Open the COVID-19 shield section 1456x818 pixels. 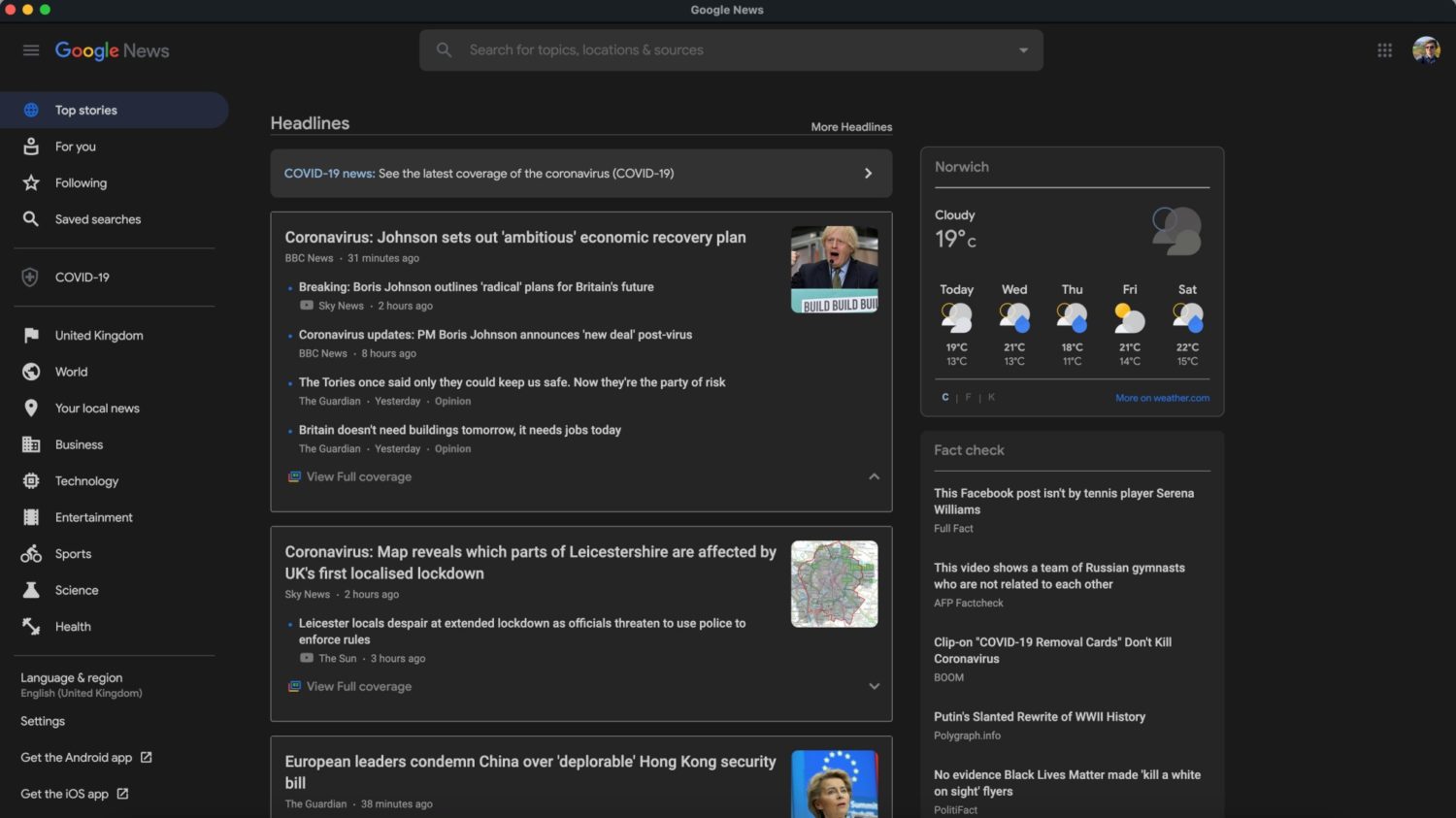pos(82,278)
